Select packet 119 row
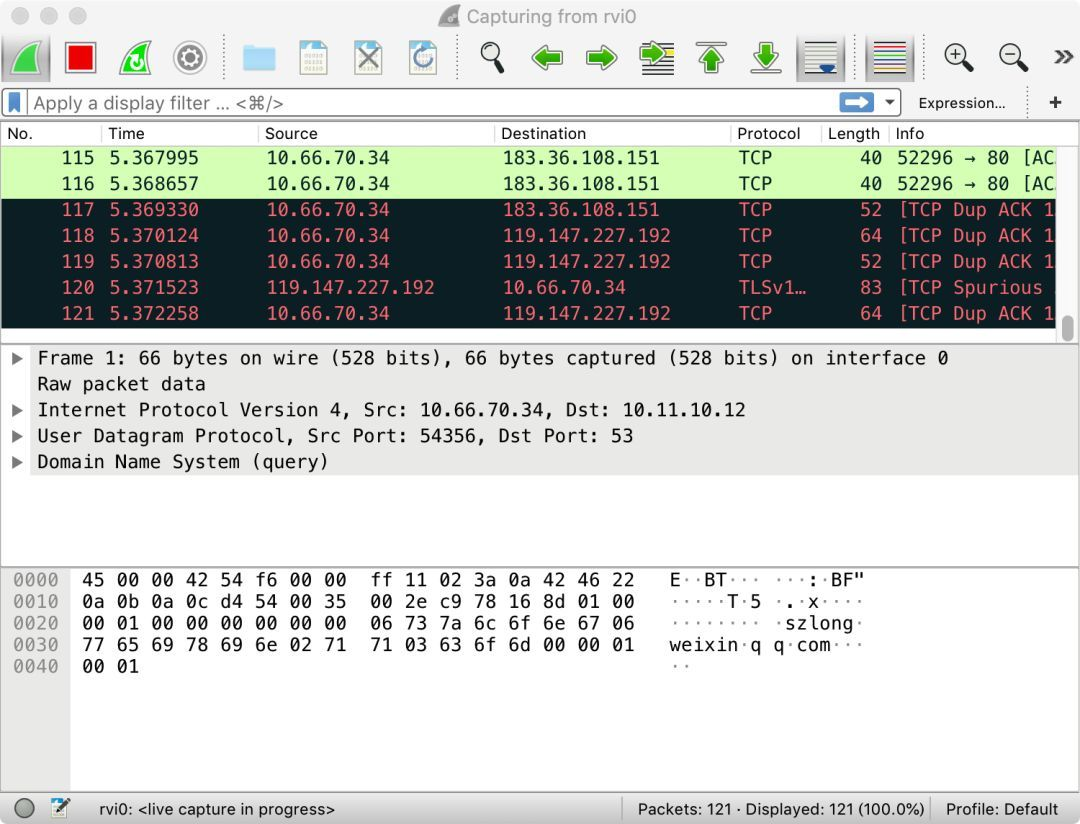Screen dimensions: 1080x824 coord(528,262)
